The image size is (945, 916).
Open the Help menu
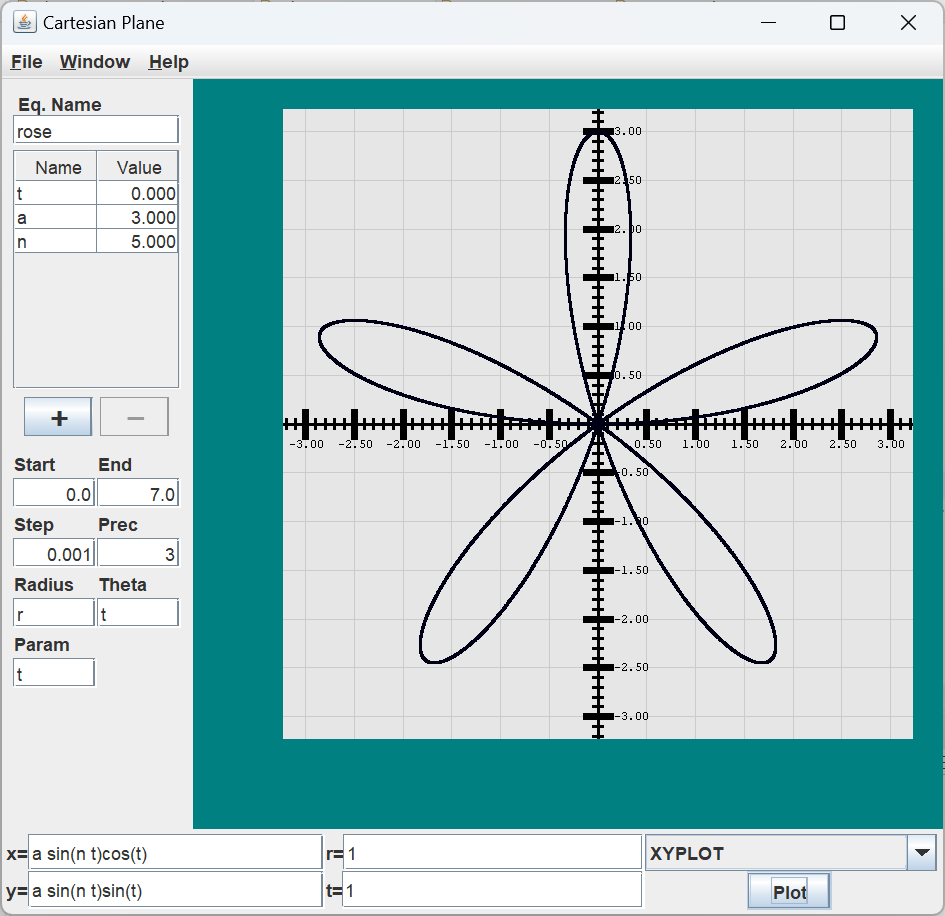click(168, 62)
